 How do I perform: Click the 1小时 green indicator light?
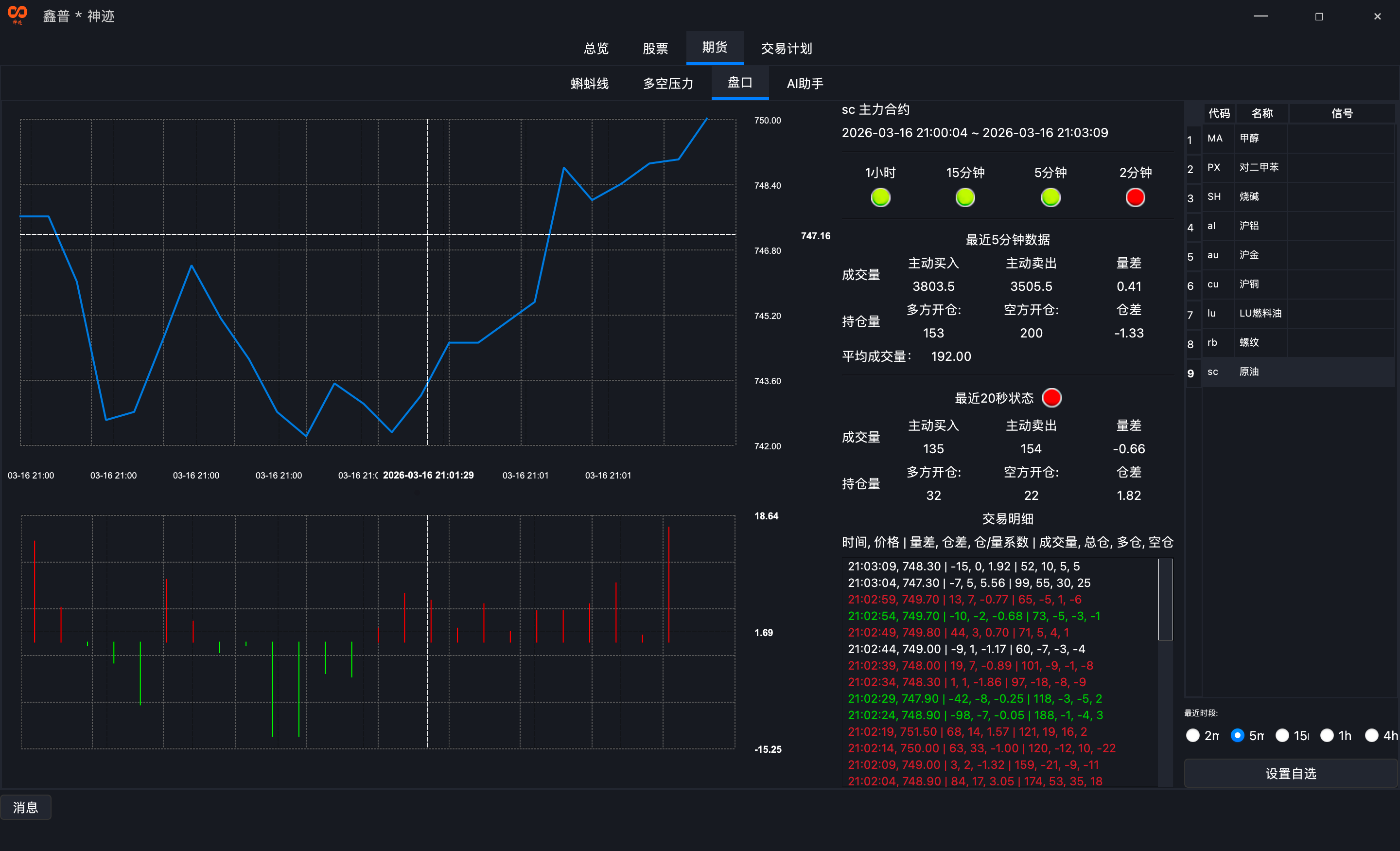[x=880, y=197]
